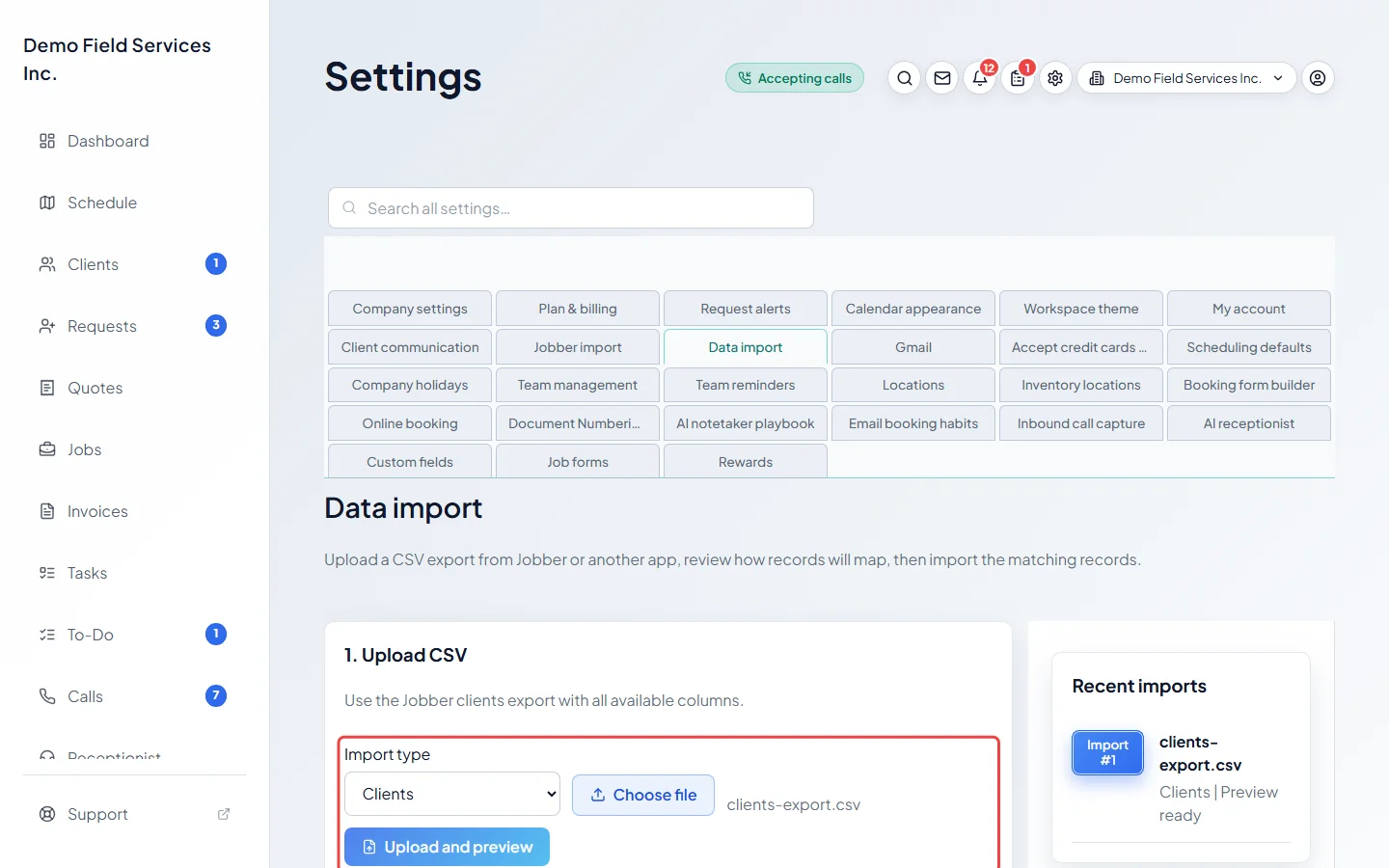1389x868 pixels.
Task: Open the notifications bell with 12 badge
Action: point(980,78)
